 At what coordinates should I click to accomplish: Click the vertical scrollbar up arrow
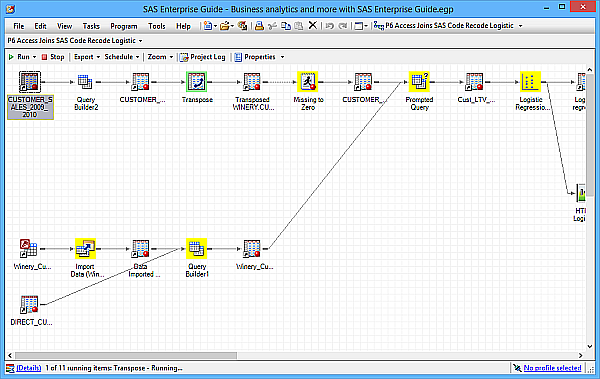pos(590,70)
